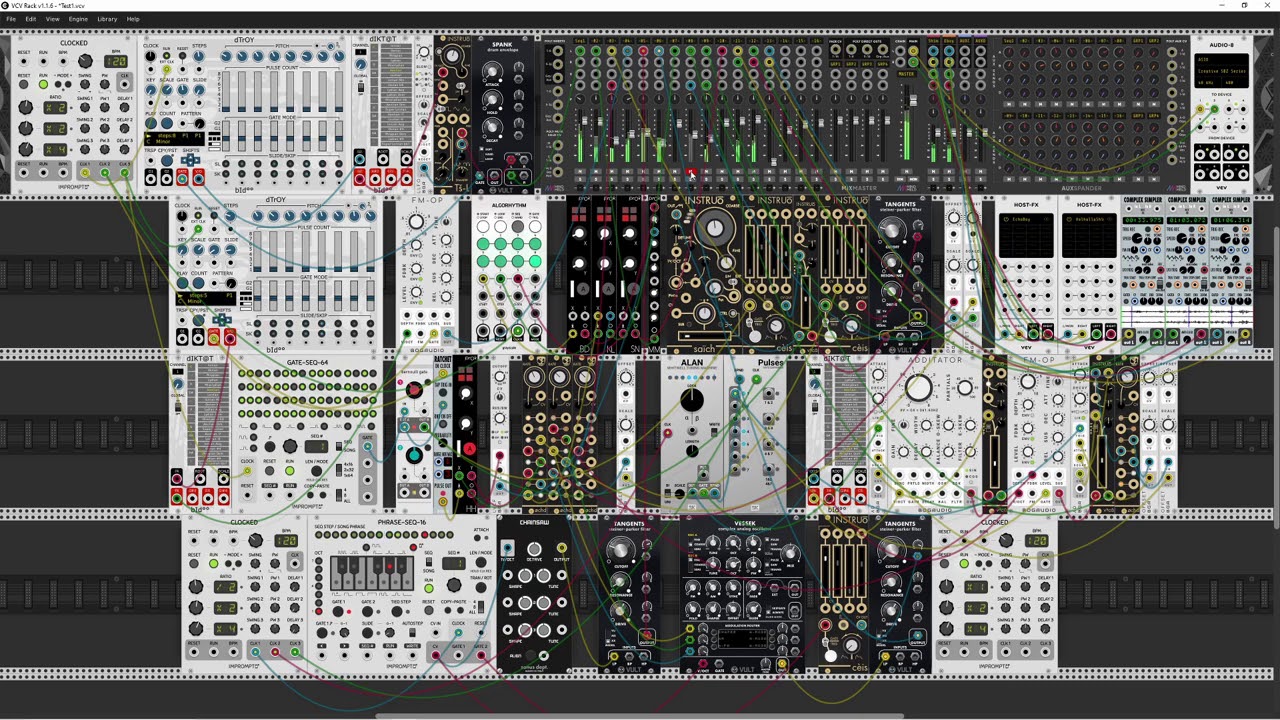
Task: Open the first HOST-FX plugin display
Action: [1026, 235]
